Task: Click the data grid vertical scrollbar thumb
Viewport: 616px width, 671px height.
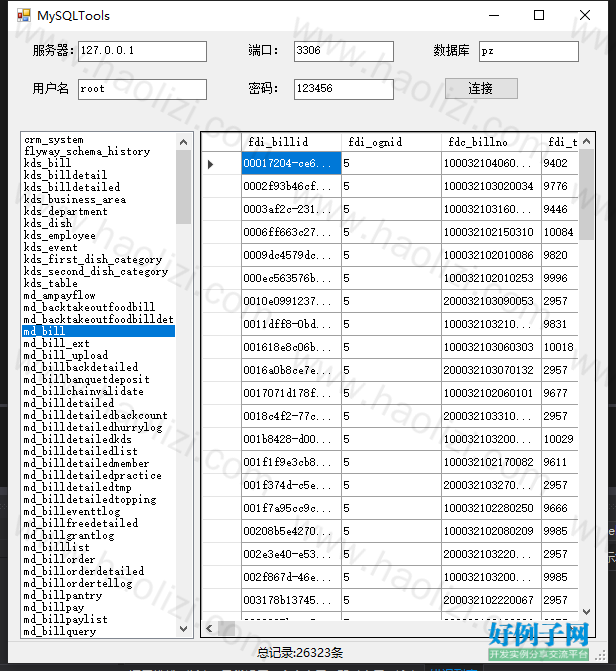Action: [586, 195]
